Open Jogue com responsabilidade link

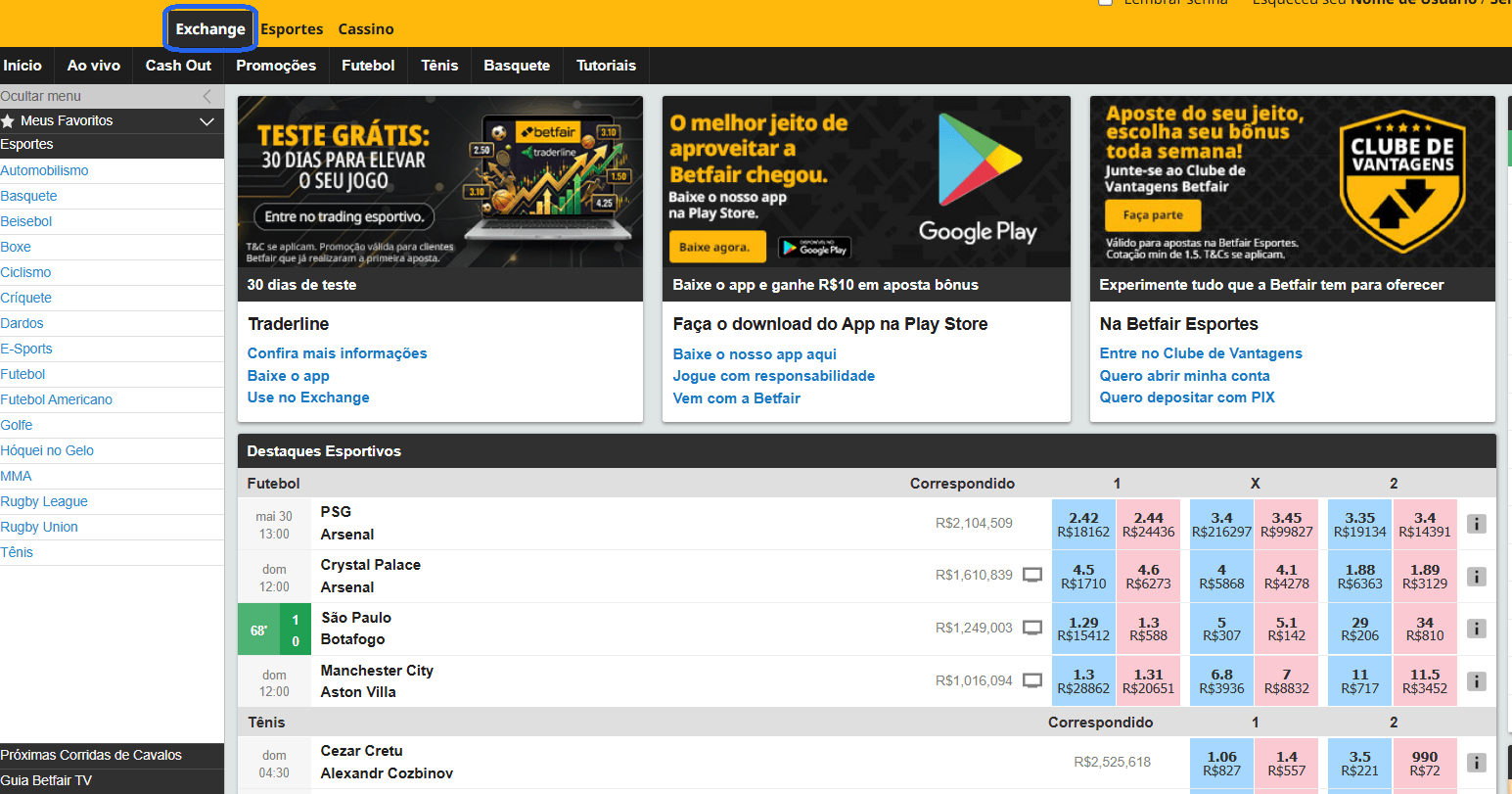774,376
